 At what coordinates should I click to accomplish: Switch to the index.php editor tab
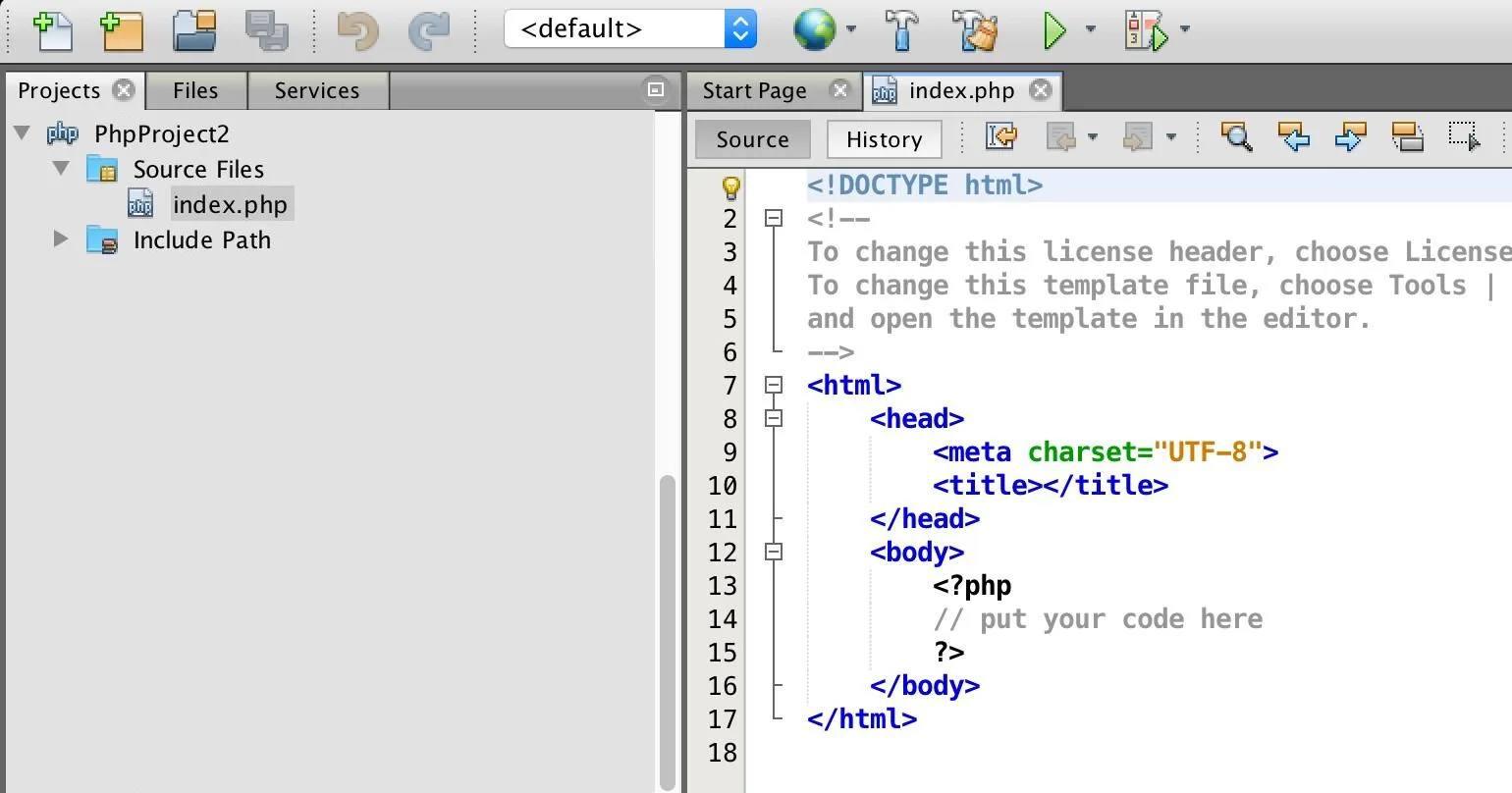pyautogui.click(x=961, y=90)
